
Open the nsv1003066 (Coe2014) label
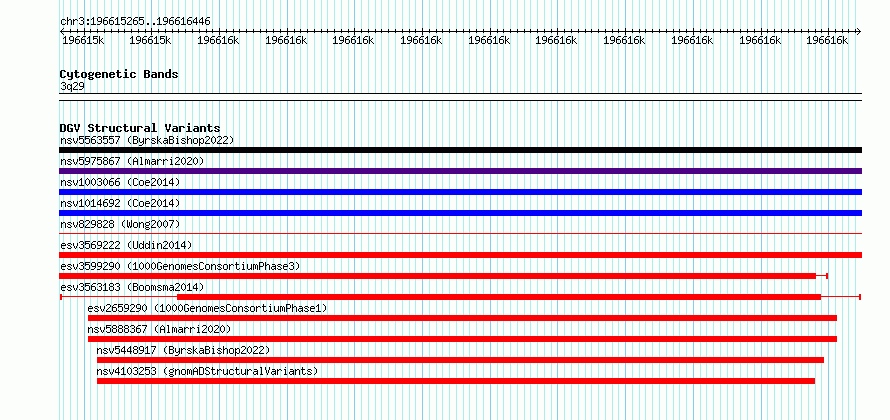pos(120,182)
